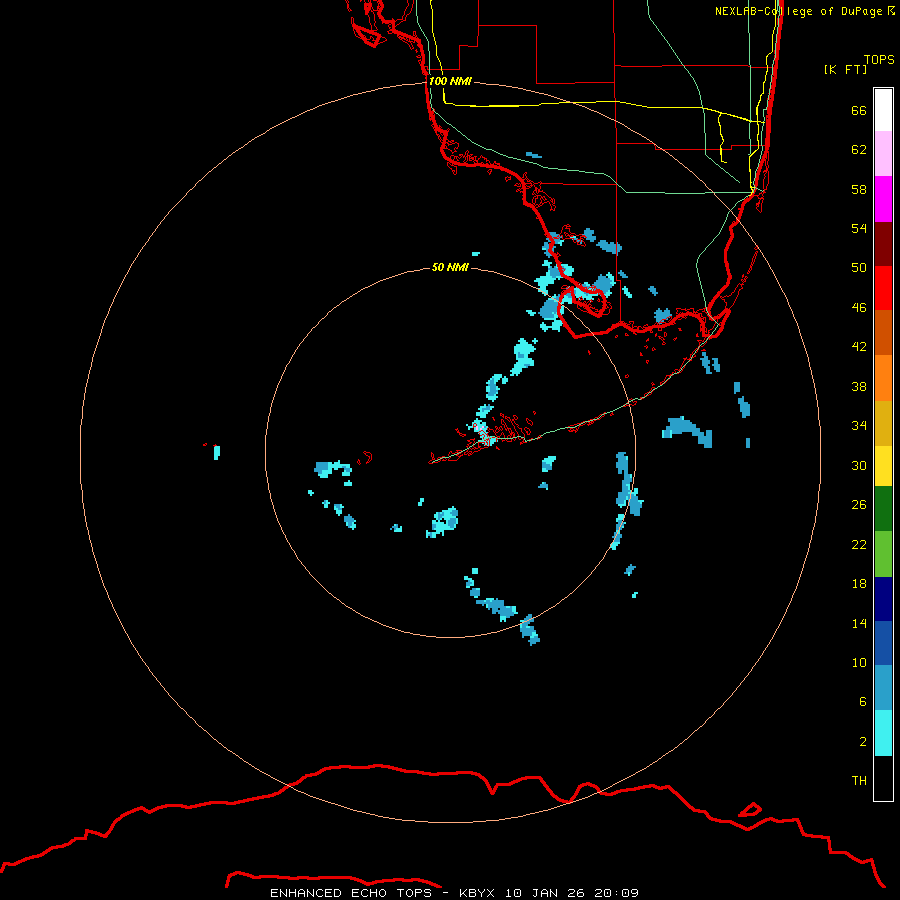Click the "14" legend value

pos(859,623)
